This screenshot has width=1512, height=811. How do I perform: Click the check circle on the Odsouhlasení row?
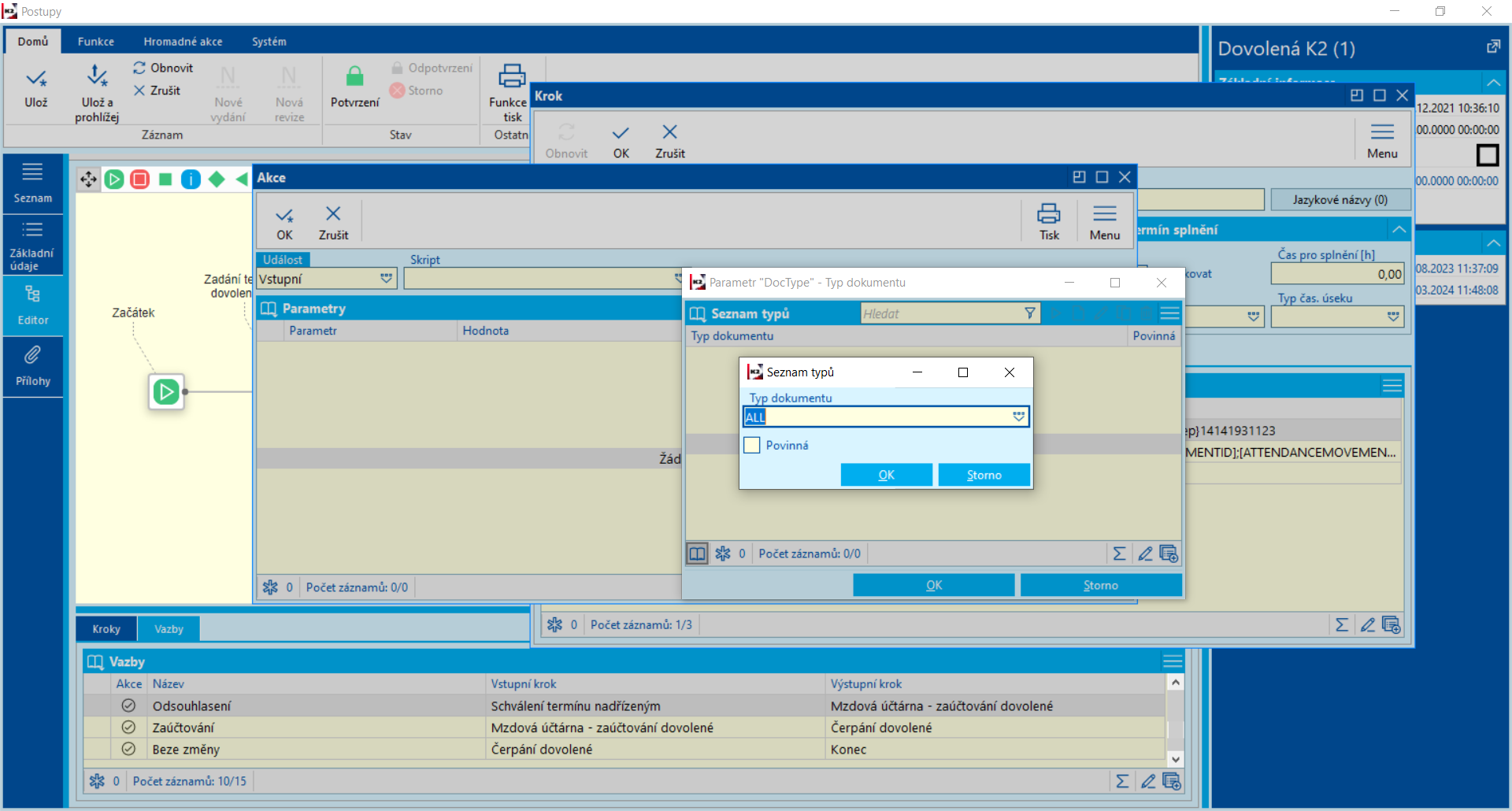[128, 705]
